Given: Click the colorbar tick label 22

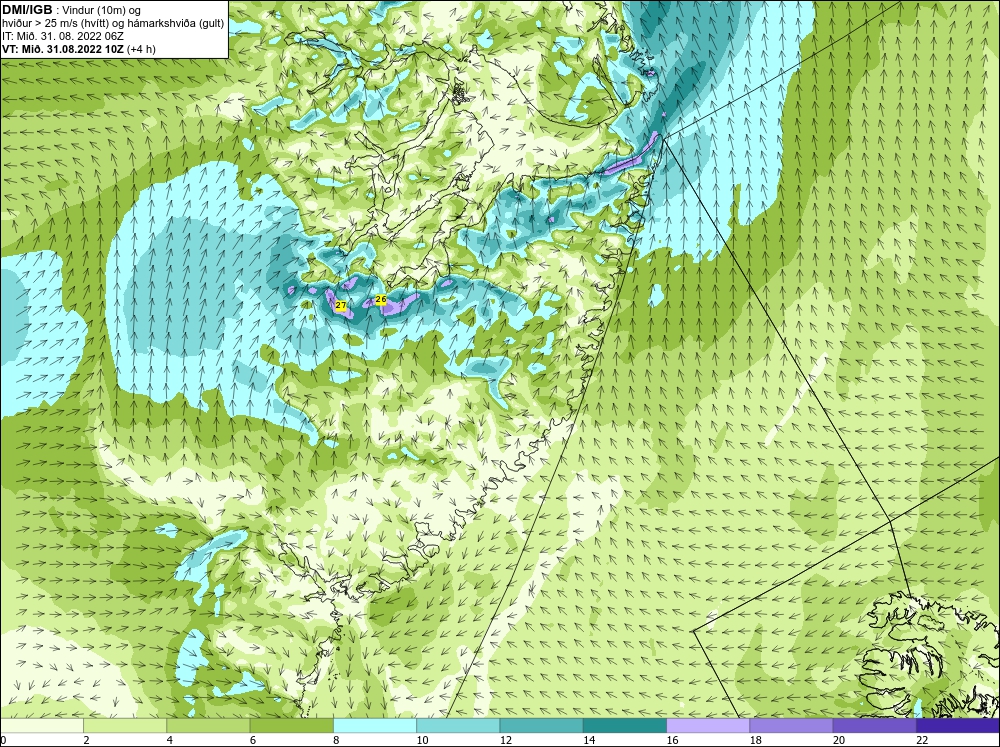Looking at the screenshot, I should tap(922, 740).
